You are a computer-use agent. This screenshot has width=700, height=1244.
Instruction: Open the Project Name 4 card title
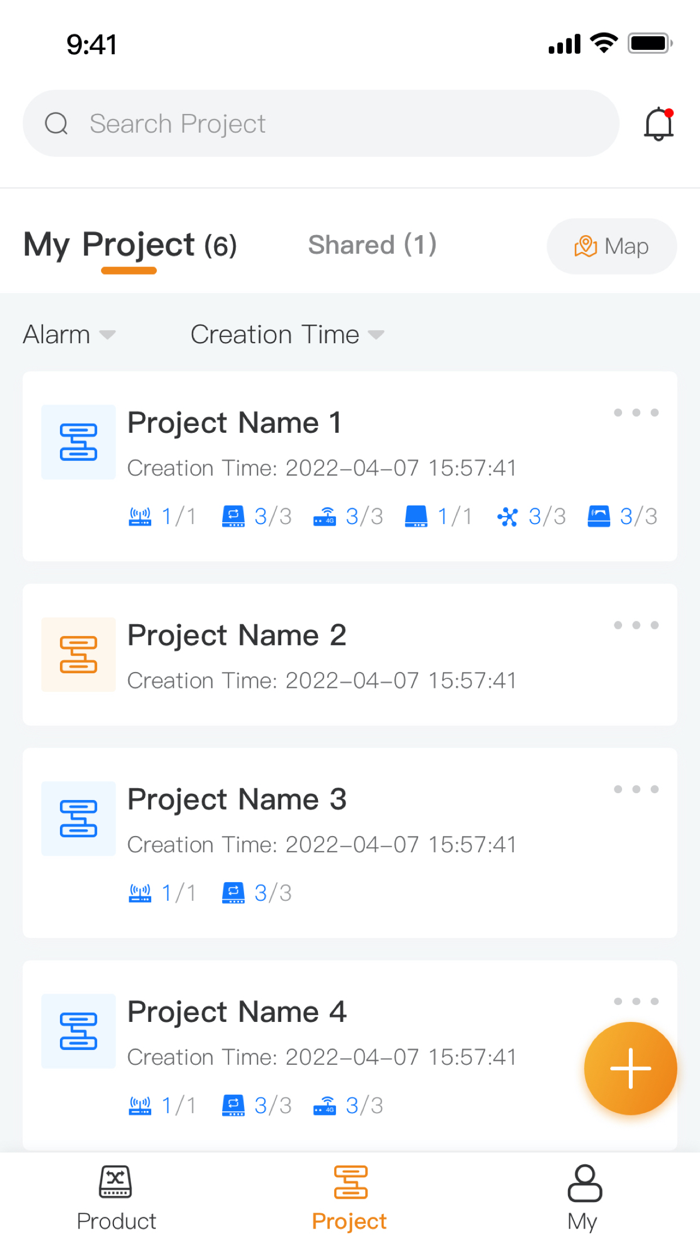(x=237, y=1012)
